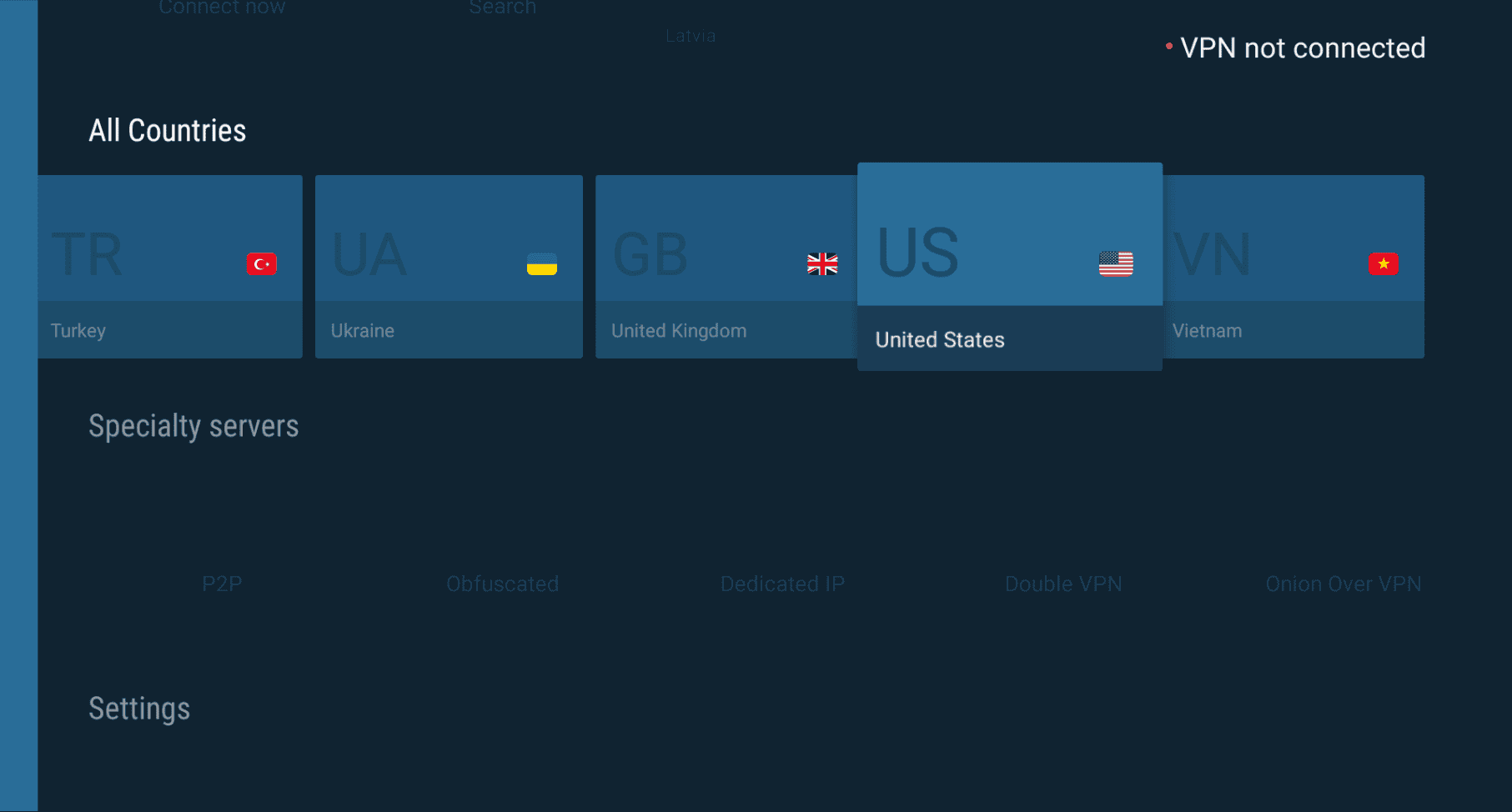Open the United Kingdom country card
1512x812 pixels.
coord(726,267)
